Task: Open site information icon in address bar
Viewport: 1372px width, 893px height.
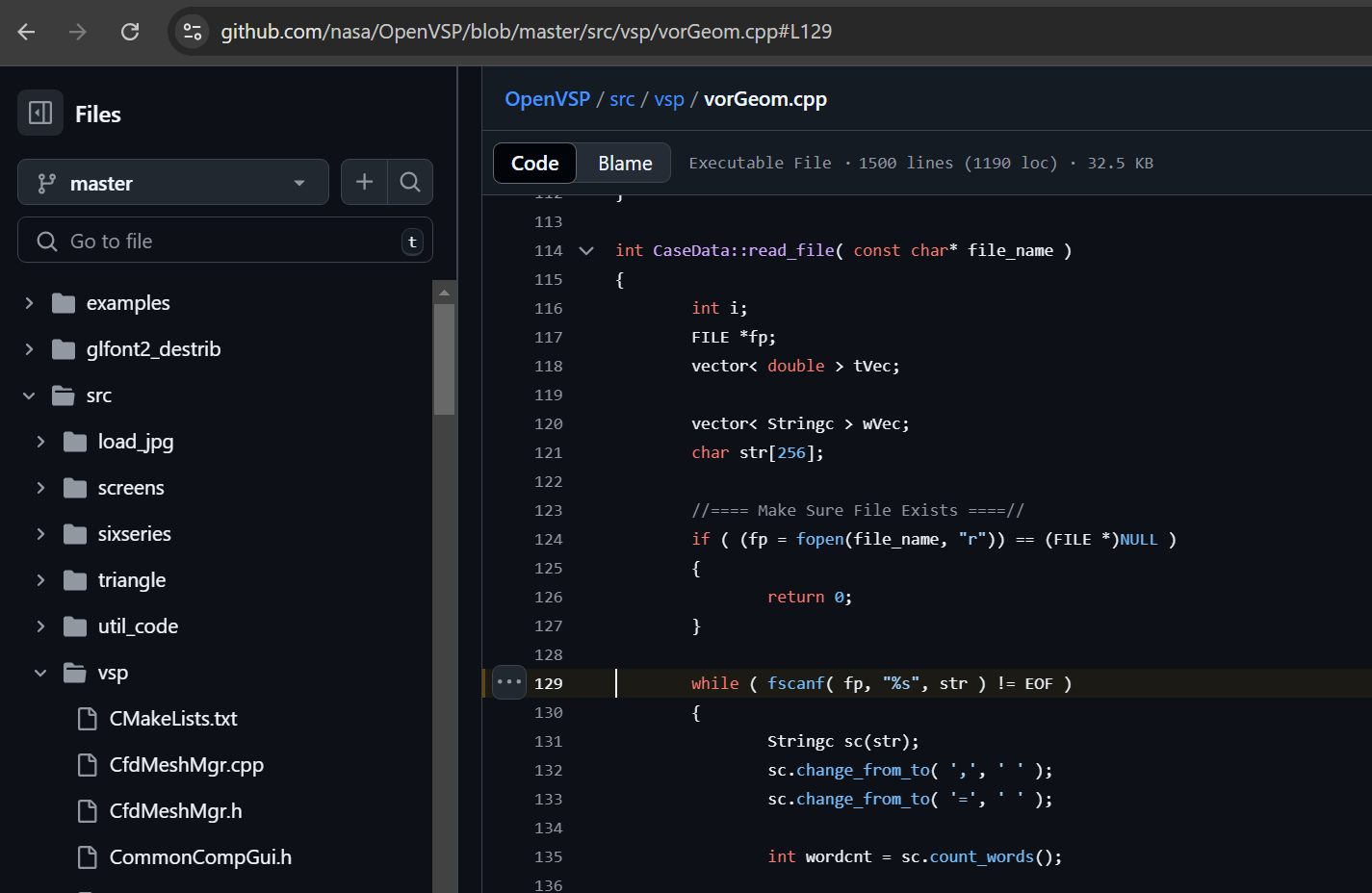Action: pyautogui.click(x=193, y=32)
